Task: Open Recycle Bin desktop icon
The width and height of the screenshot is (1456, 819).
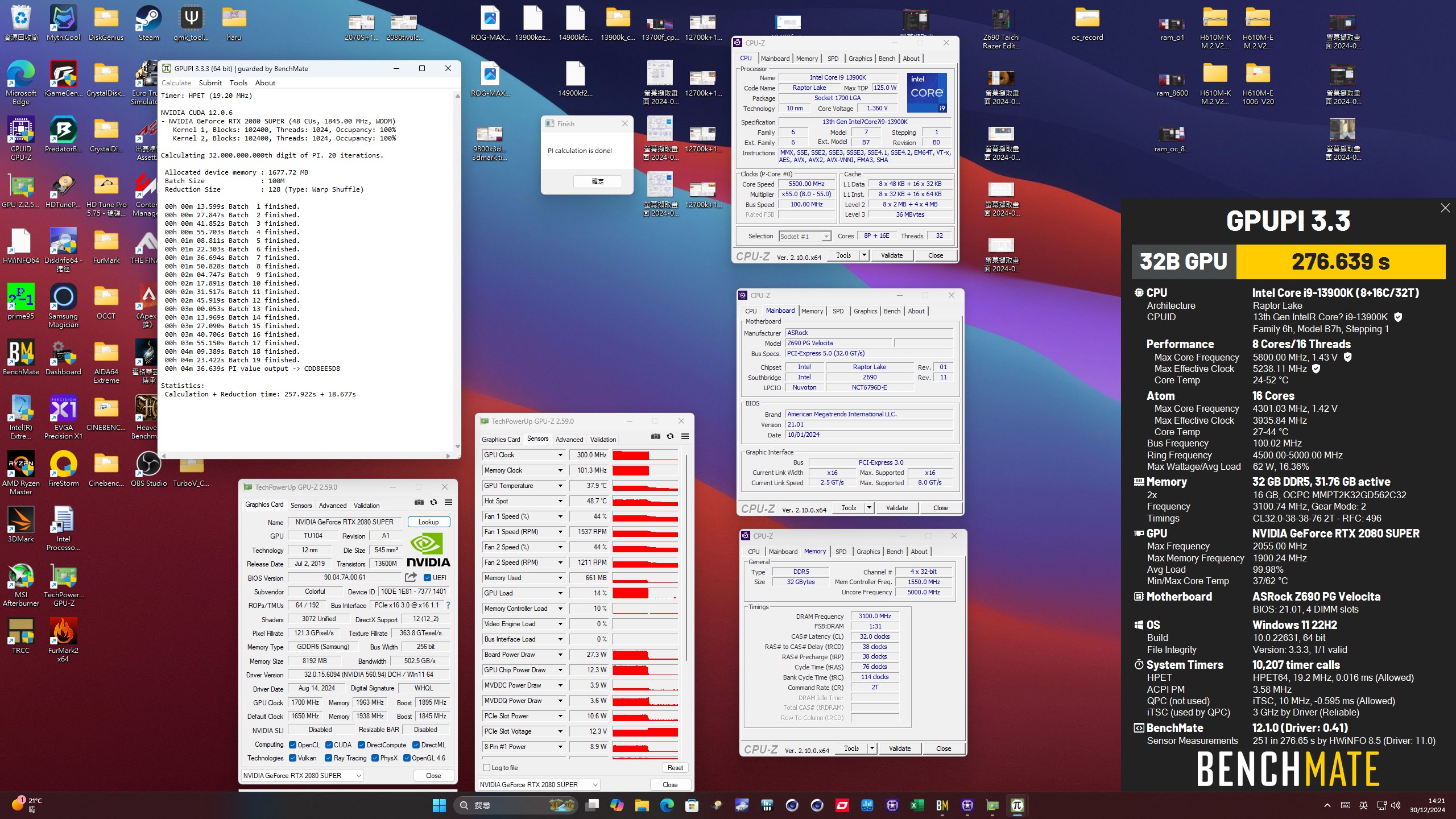Action: coord(21,23)
